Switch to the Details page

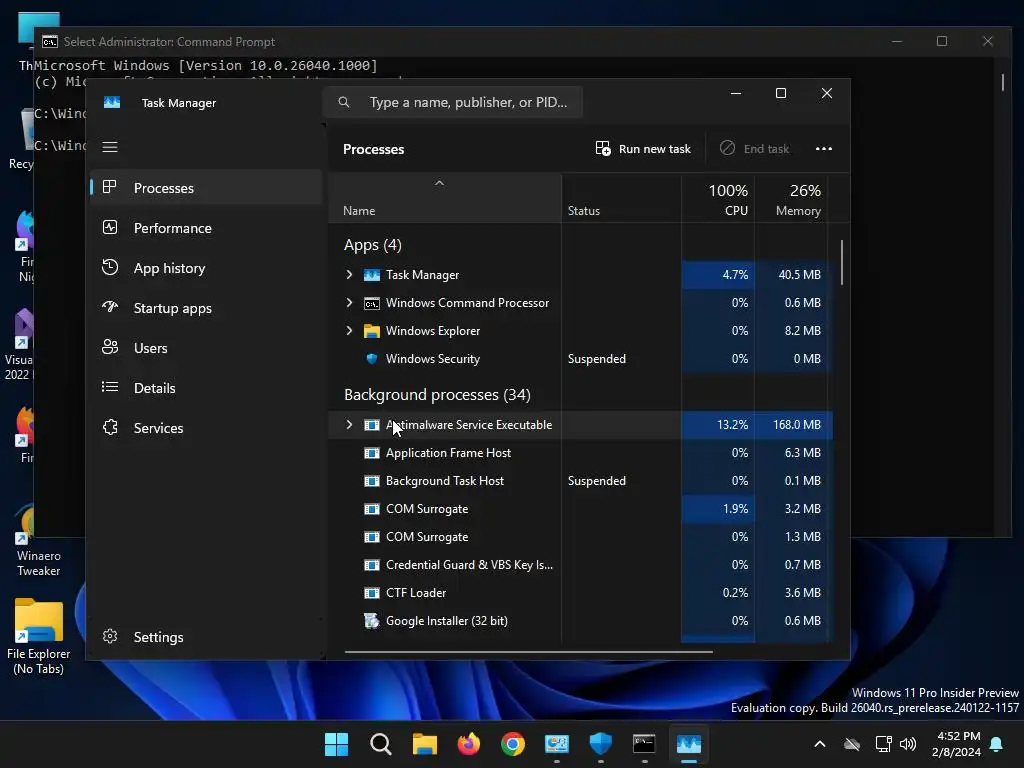click(206, 388)
